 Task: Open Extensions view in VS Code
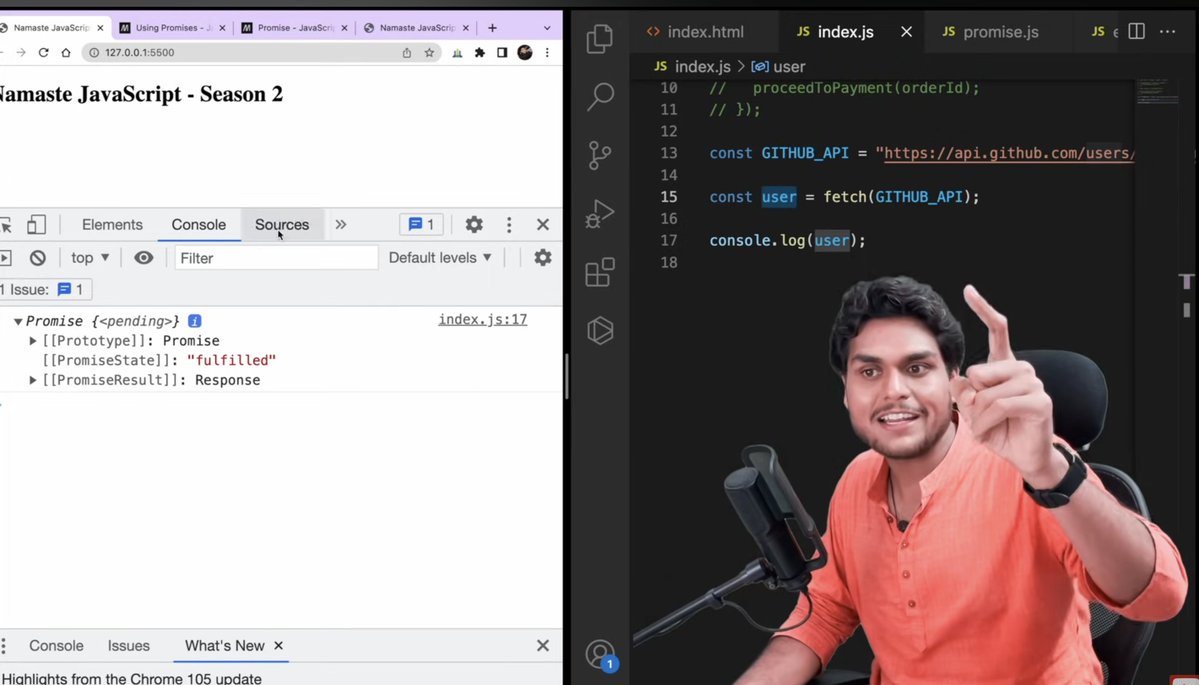tap(600, 272)
